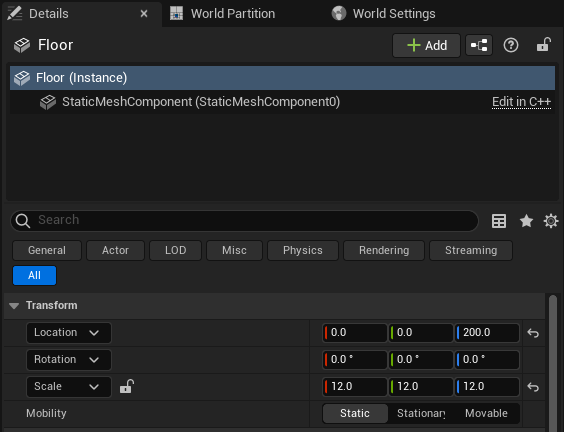Image resolution: width=564 pixels, height=432 pixels.
Task: Click the Location Z value field
Action: point(487,332)
